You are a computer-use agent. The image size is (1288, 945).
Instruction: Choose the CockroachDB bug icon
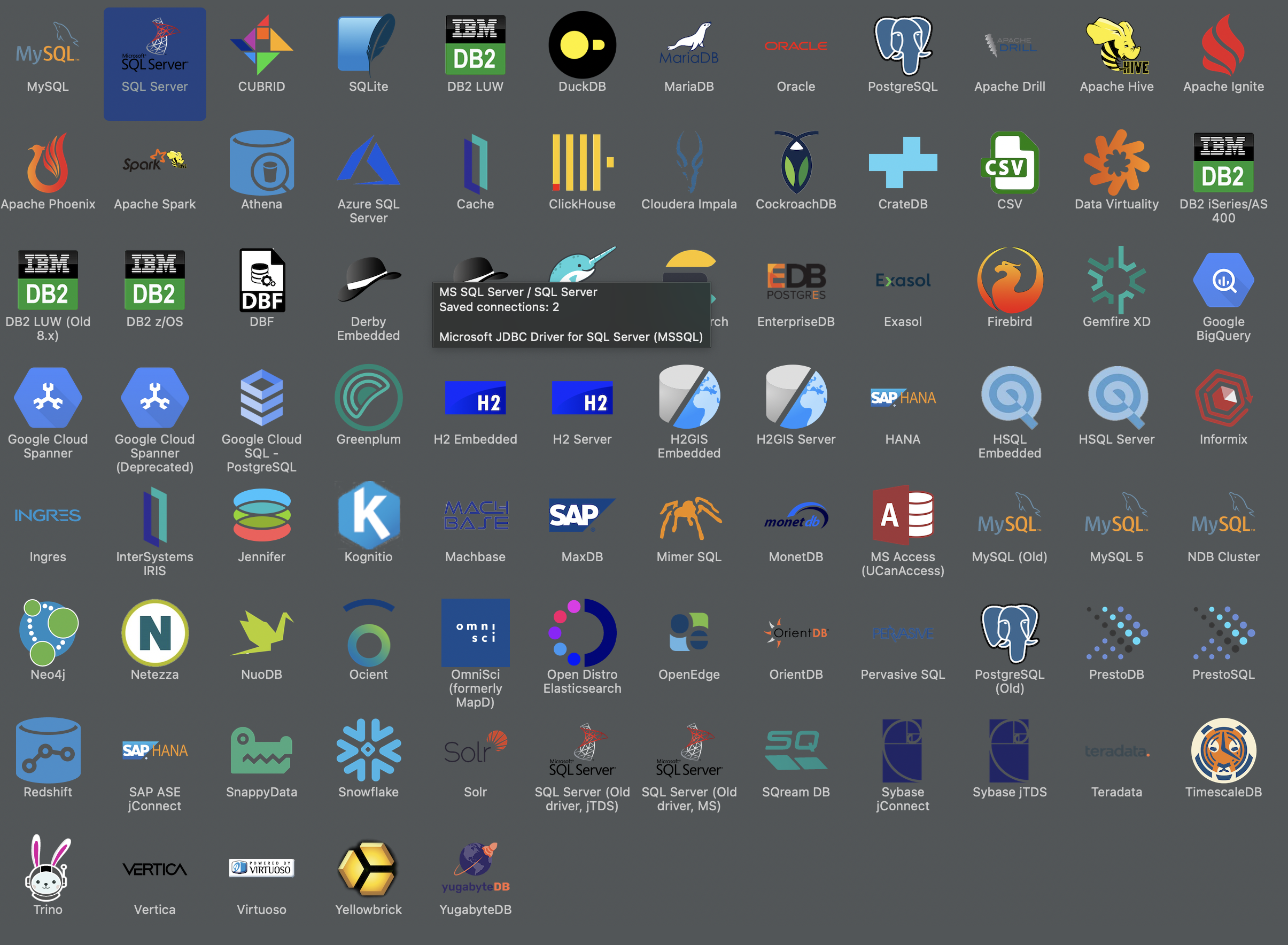[796, 162]
